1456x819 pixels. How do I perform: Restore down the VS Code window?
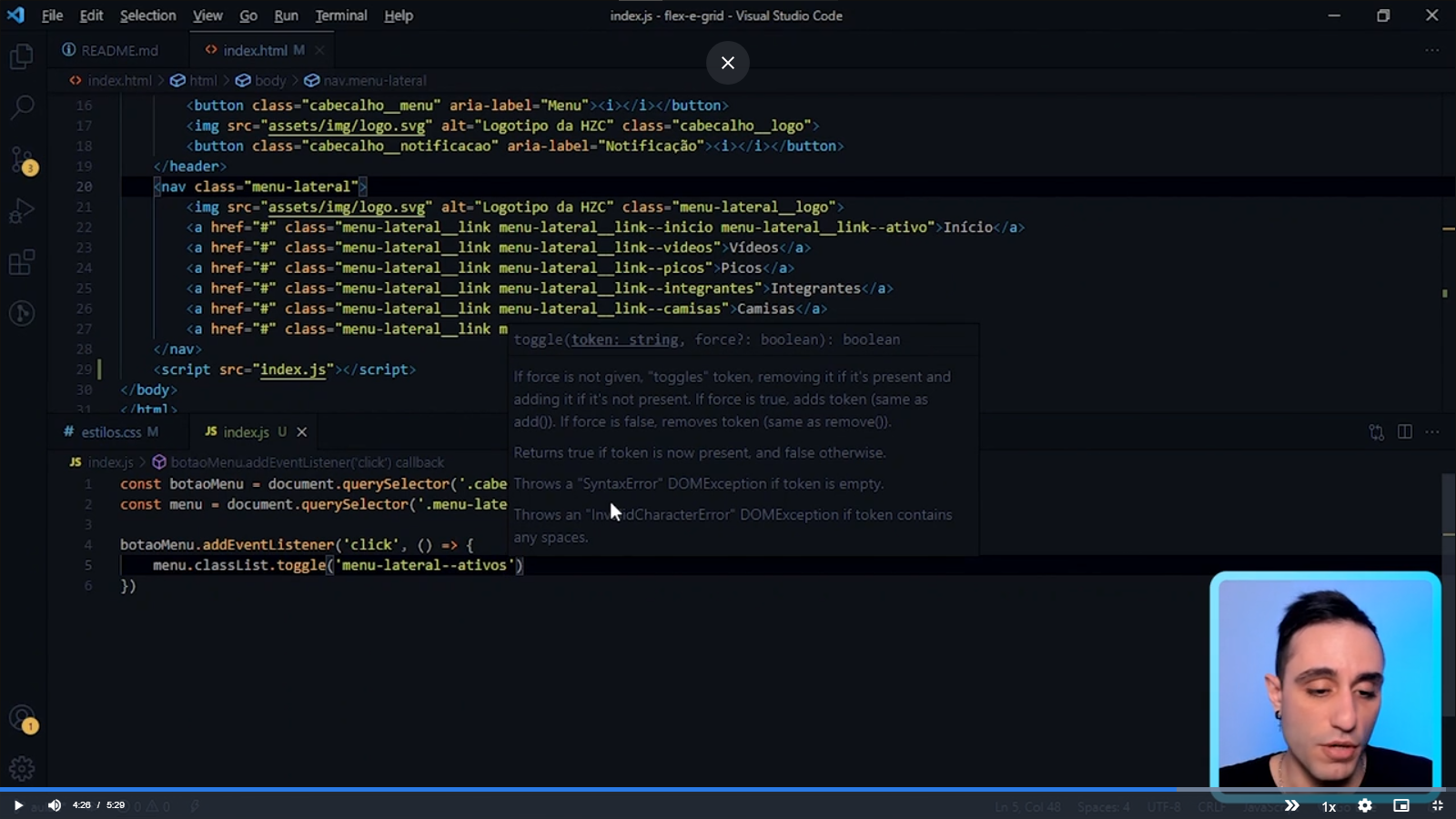(1383, 15)
